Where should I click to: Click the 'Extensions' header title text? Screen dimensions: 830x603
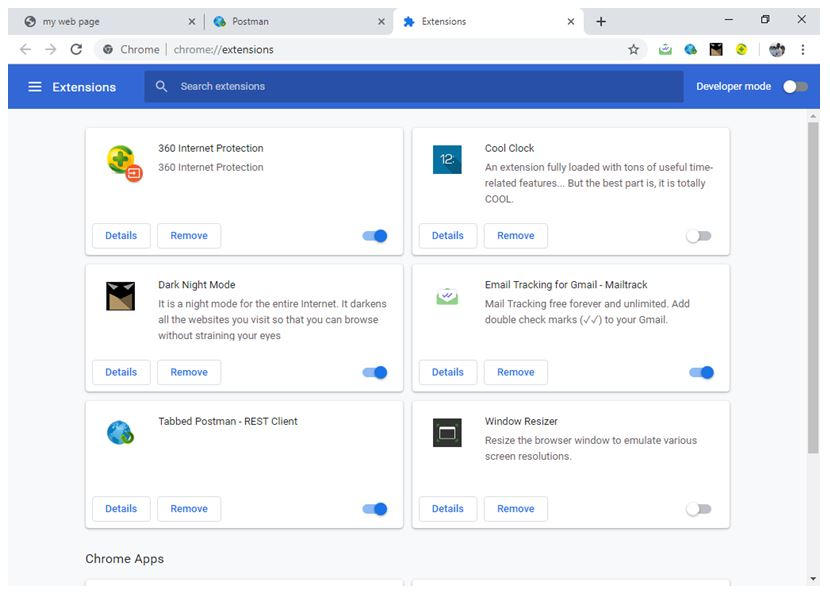pos(84,87)
